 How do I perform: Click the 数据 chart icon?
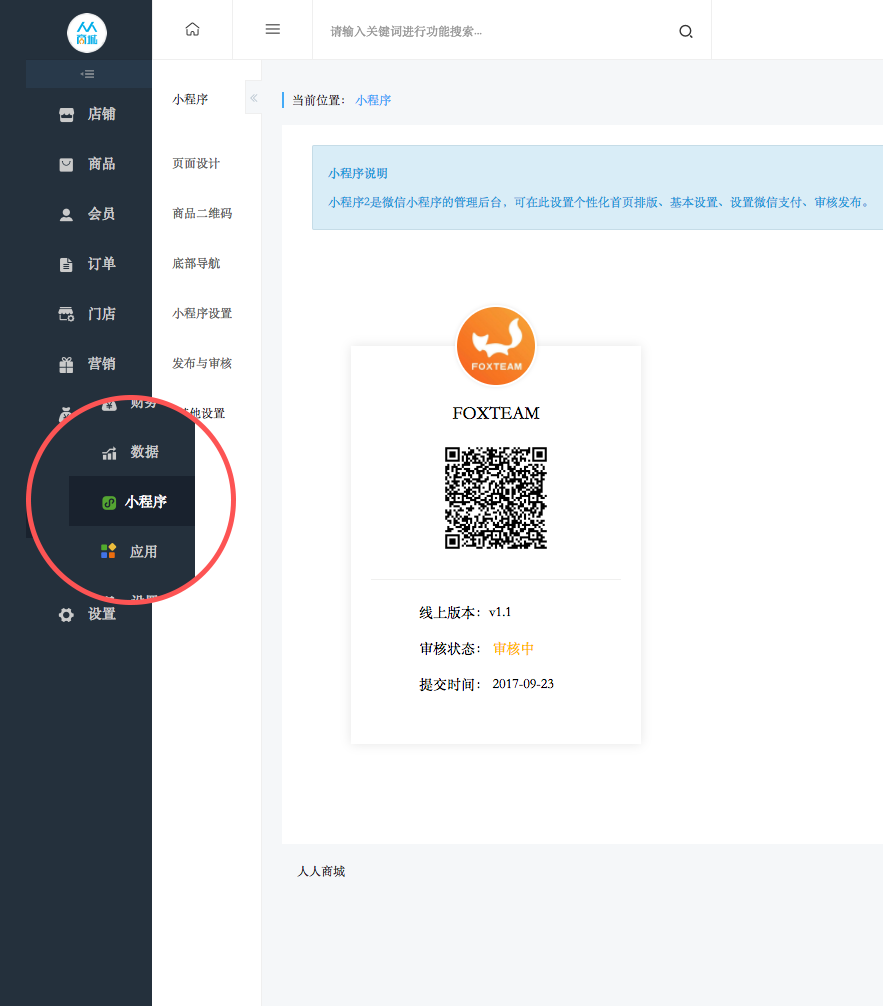[109, 453]
